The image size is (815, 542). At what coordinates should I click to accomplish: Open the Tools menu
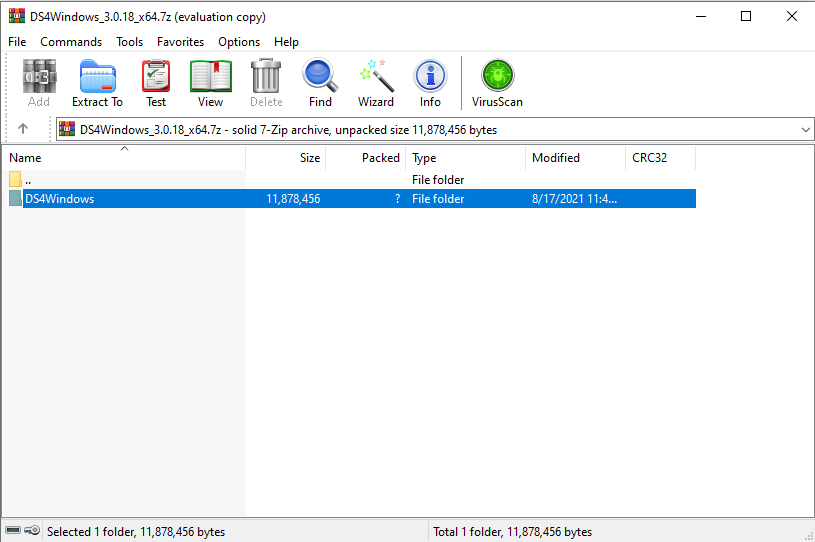pos(129,42)
